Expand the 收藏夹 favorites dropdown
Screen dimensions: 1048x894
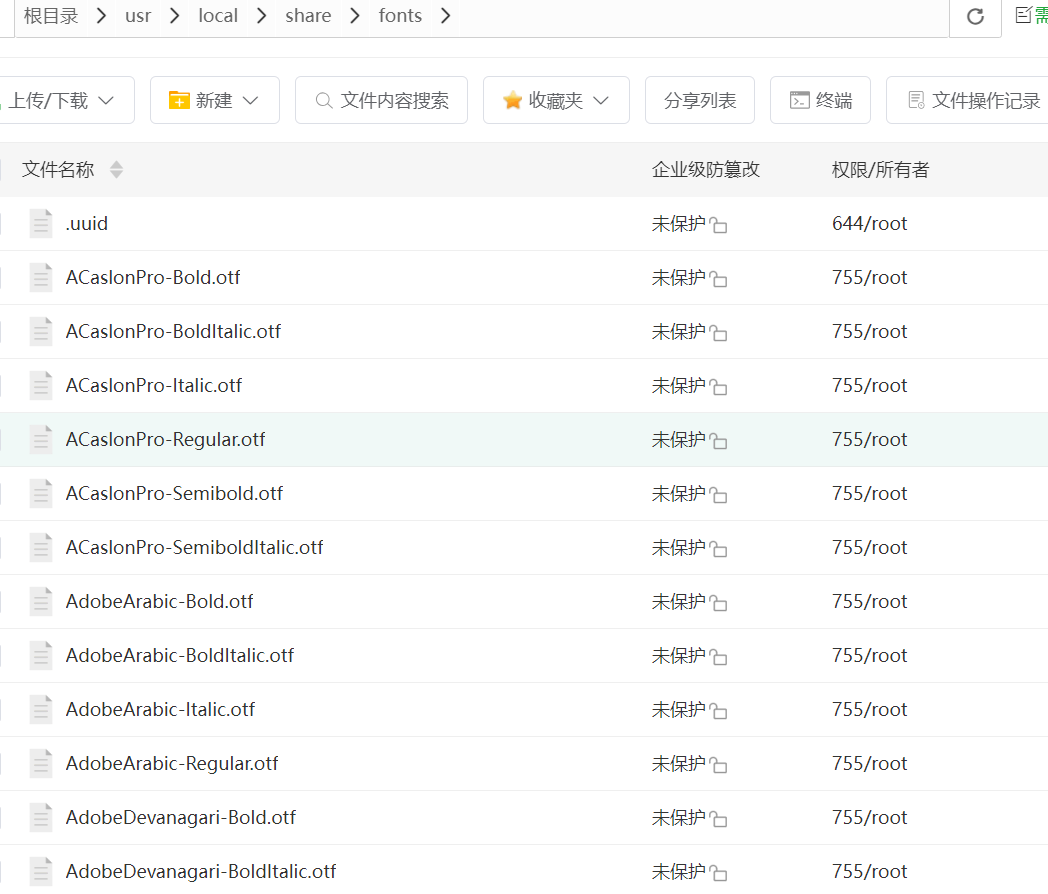(556, 100)
